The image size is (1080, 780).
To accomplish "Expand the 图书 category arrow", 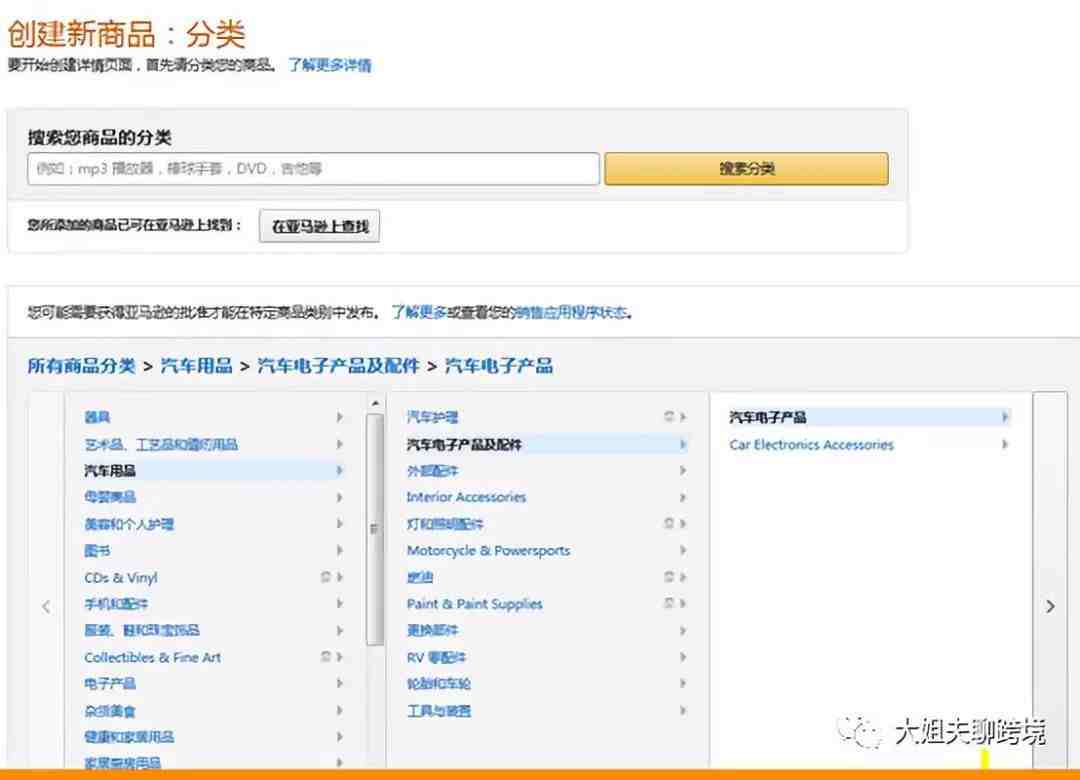I will click(x=340, y=550).
